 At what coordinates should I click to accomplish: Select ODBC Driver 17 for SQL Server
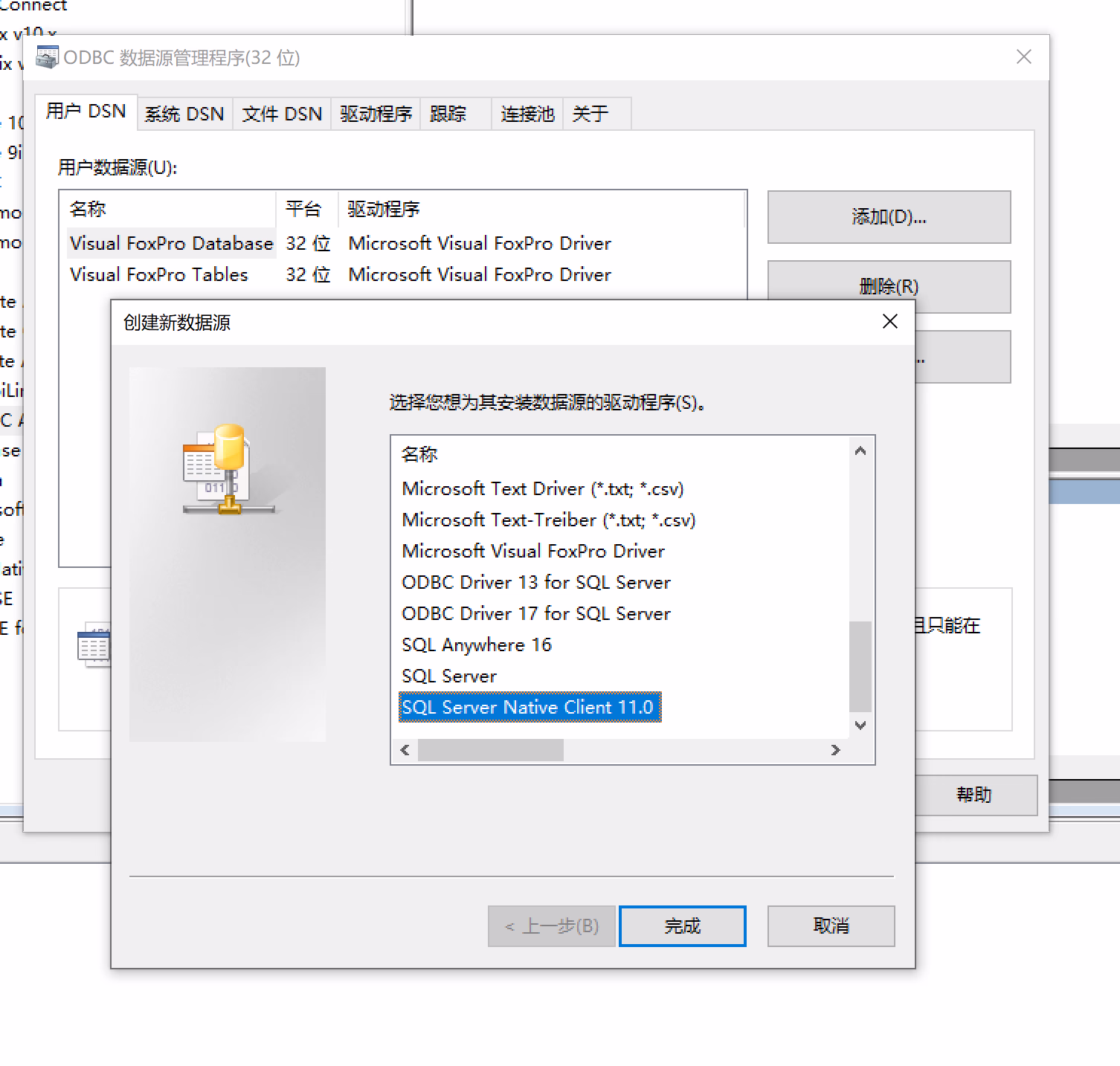pos(535,613)
